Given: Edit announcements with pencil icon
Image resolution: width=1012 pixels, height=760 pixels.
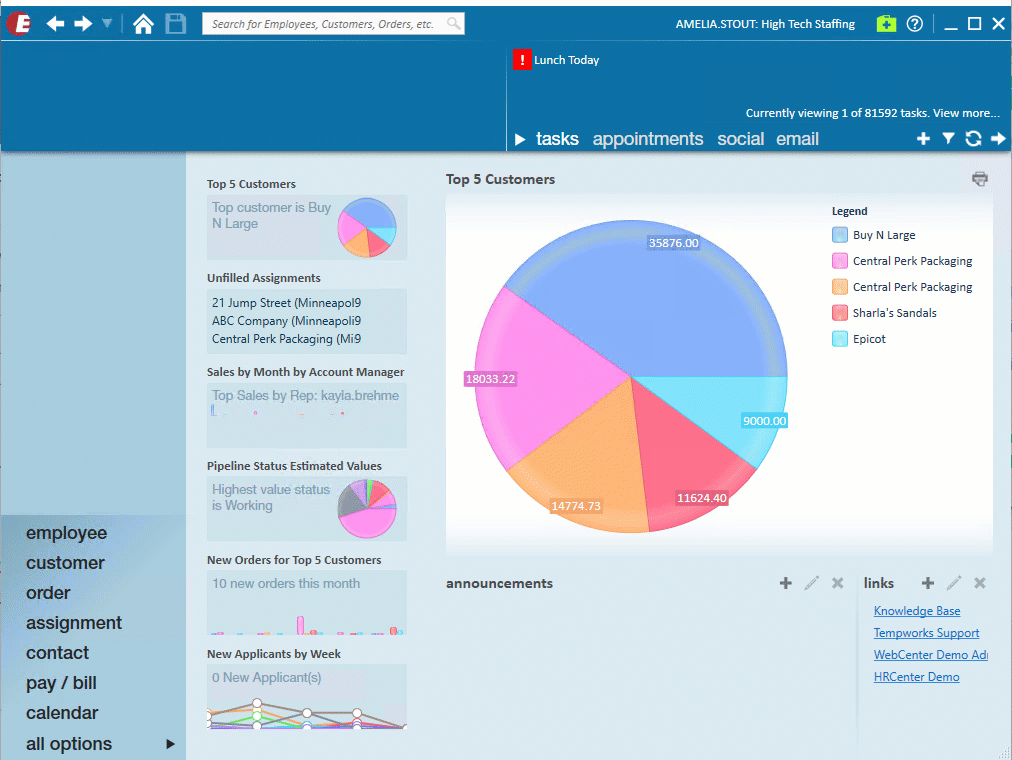Looking at the screenshot, I should pos(811,583).
